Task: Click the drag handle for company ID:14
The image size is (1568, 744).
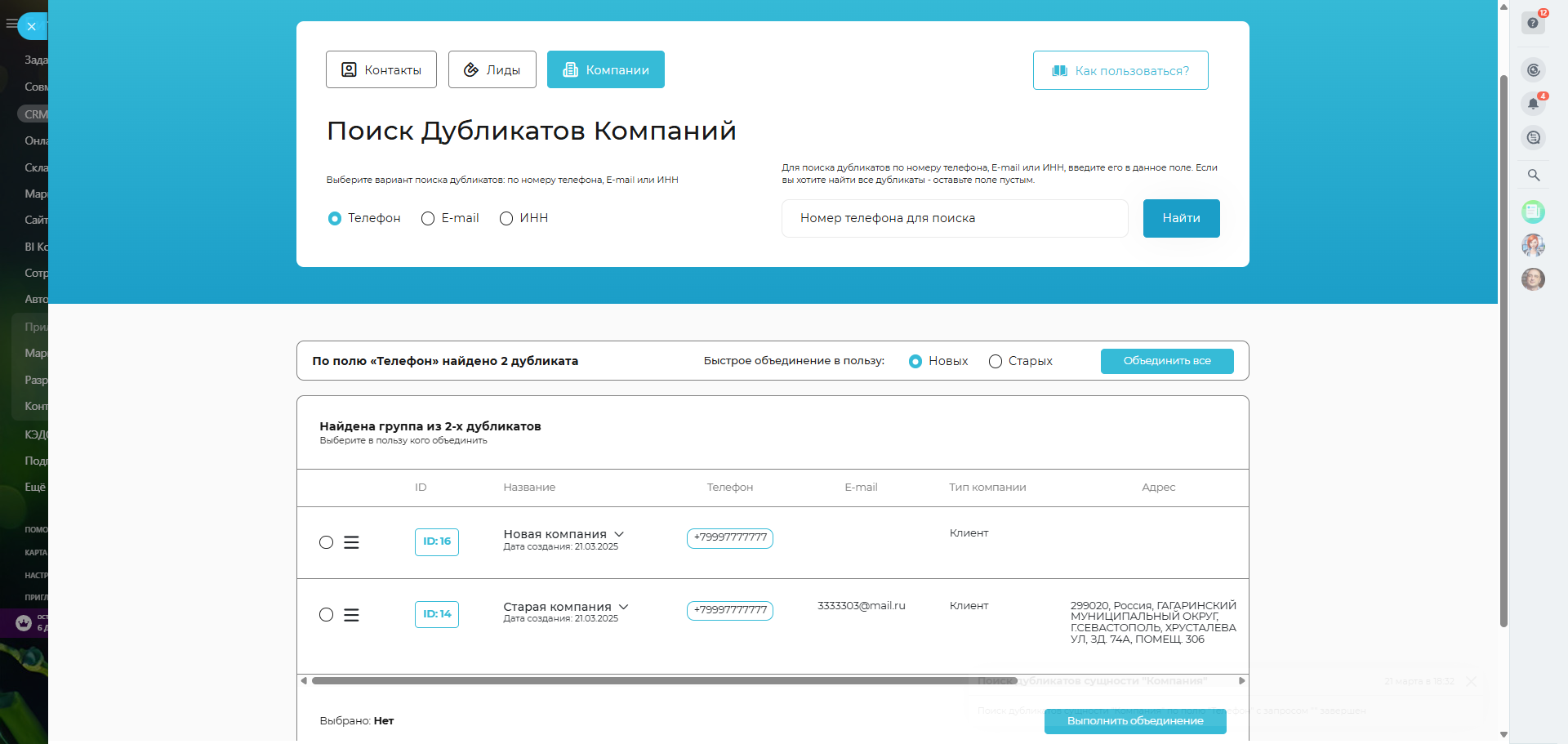Action: (x=351, y=615)
